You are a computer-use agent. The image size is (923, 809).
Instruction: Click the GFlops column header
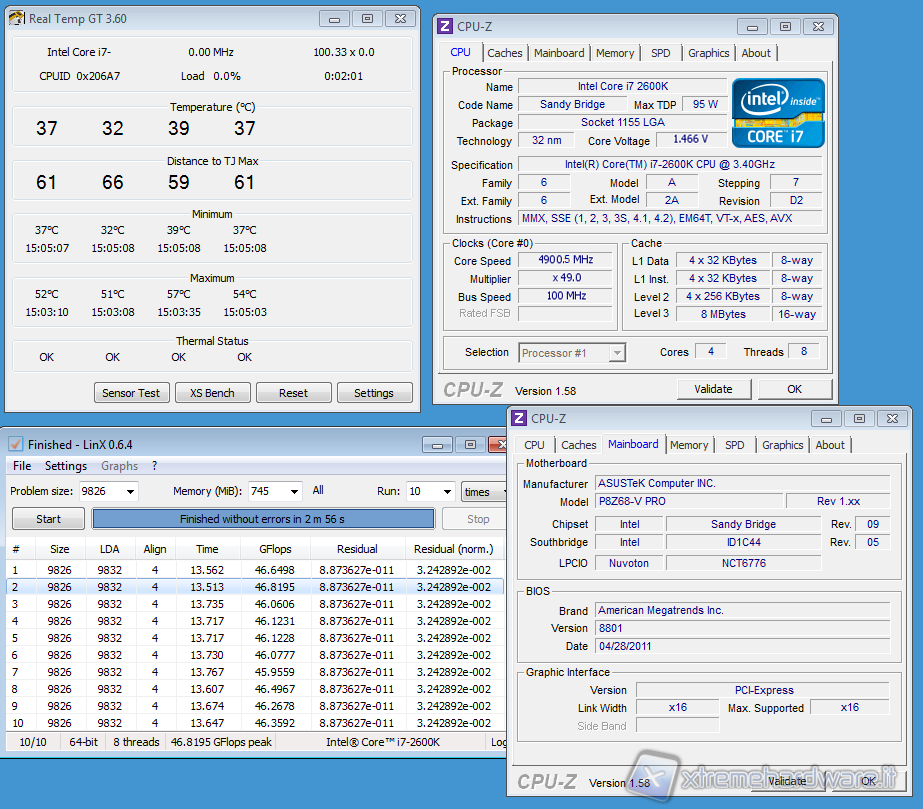[x=275, y=549]
